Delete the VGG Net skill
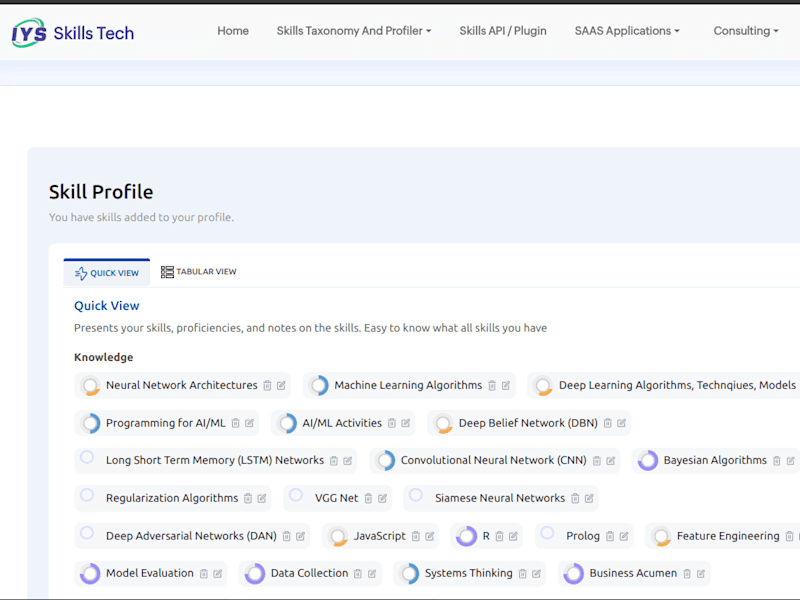The width and height of the screenshot is (800, 600). 368,498
